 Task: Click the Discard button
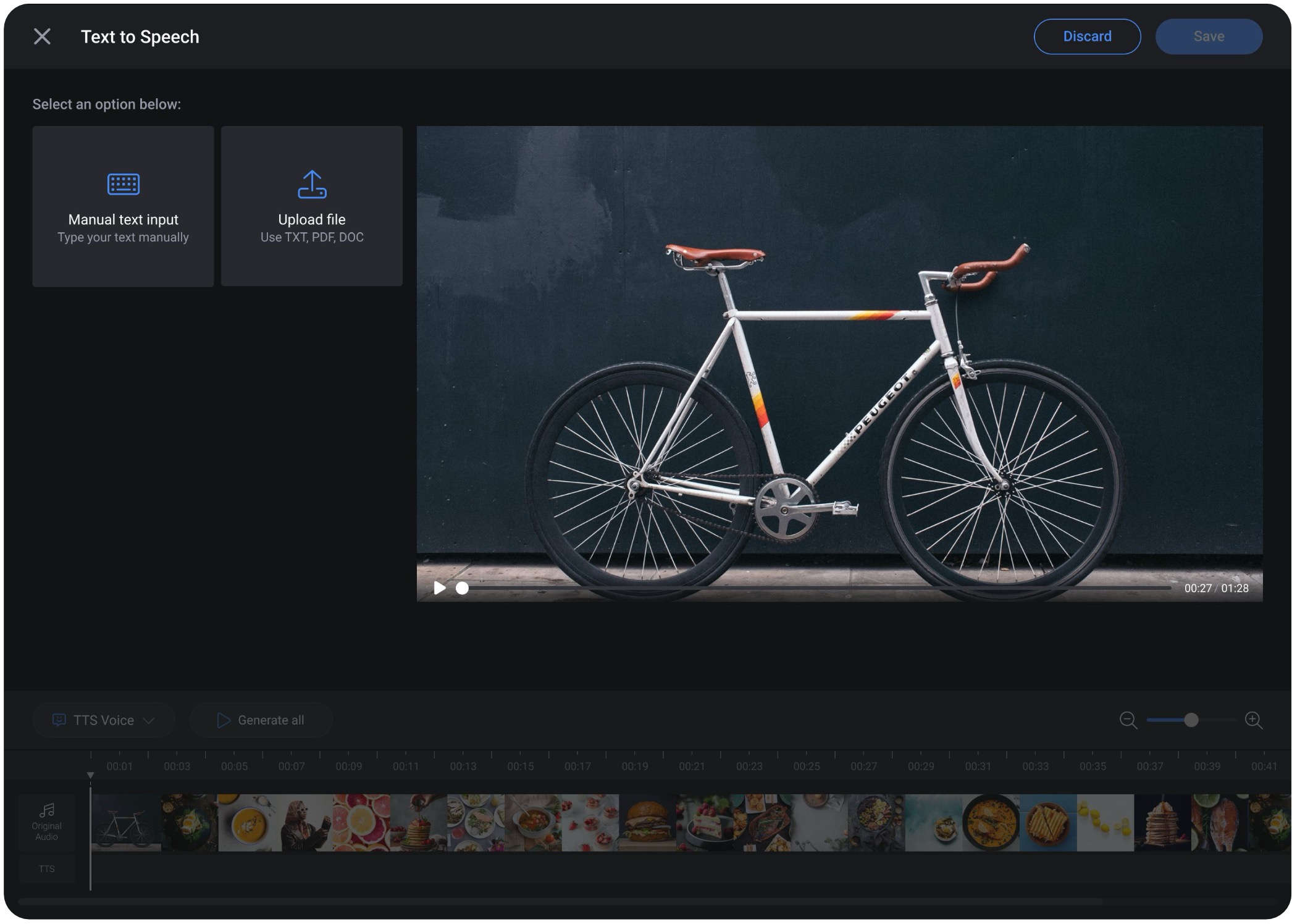coord(1087,36)
